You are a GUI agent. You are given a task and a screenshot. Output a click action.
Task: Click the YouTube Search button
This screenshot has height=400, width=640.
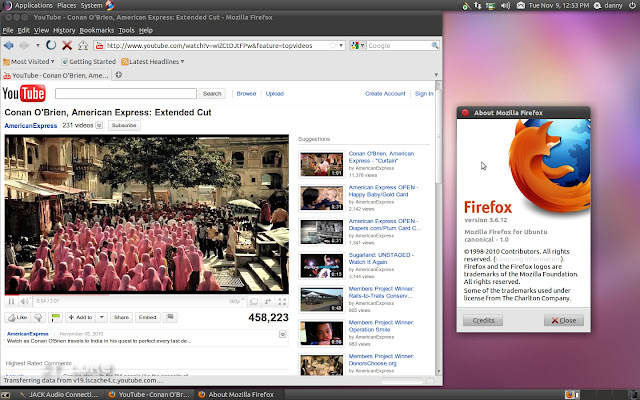click(x=212, y=93)
